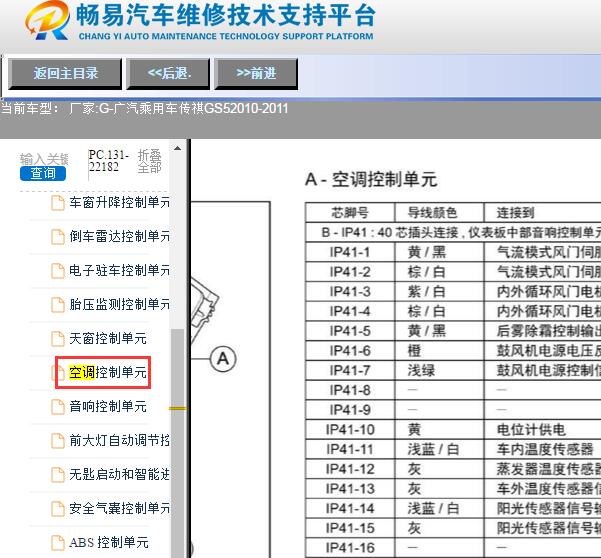Open the 前大灯自动调节 tree item
The width and height of the screenshot is (601, 558).
[x=119, y=441]
